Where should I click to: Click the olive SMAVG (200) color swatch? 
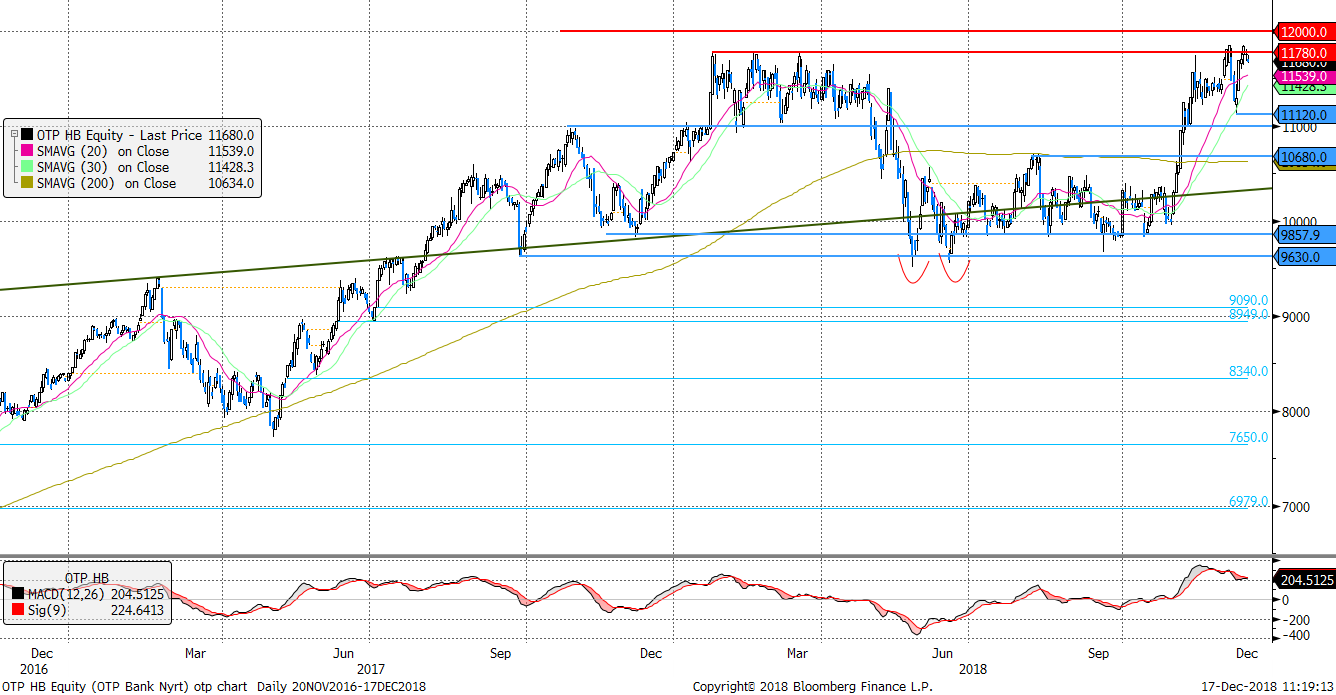(27, 183)
